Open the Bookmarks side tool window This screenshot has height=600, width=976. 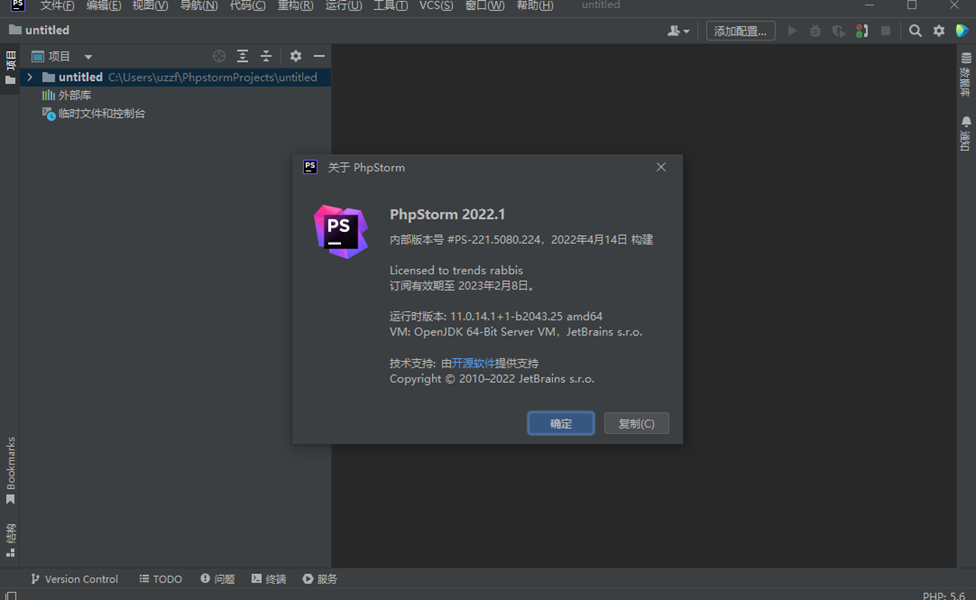(11, 471)
